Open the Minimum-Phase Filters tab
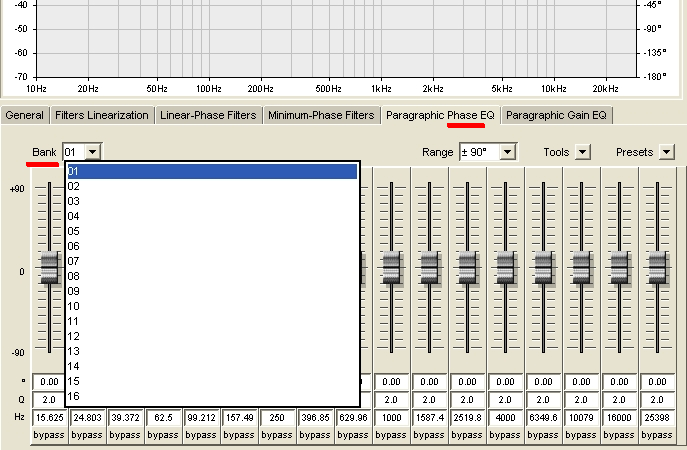Viewport: 687px width, 450px height. [x=321, y=115]
